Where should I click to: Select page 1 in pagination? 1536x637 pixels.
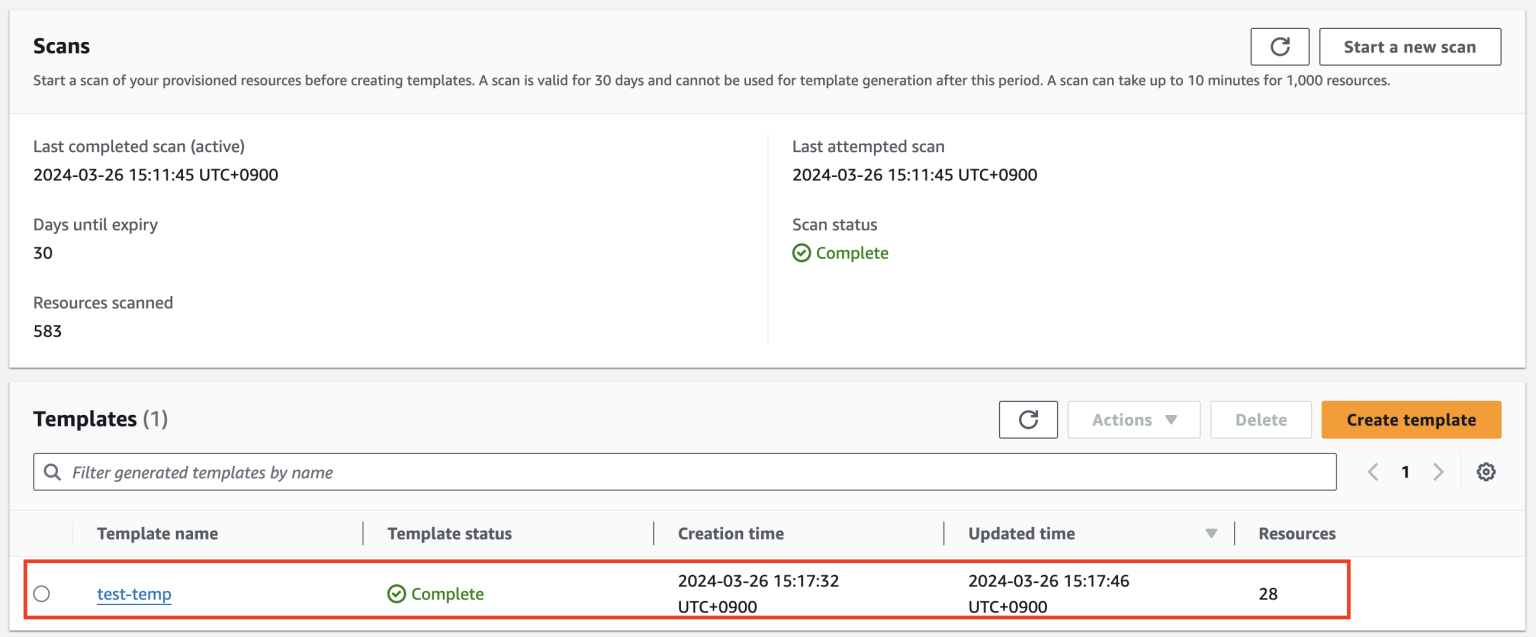click(x=1405, y=471)
